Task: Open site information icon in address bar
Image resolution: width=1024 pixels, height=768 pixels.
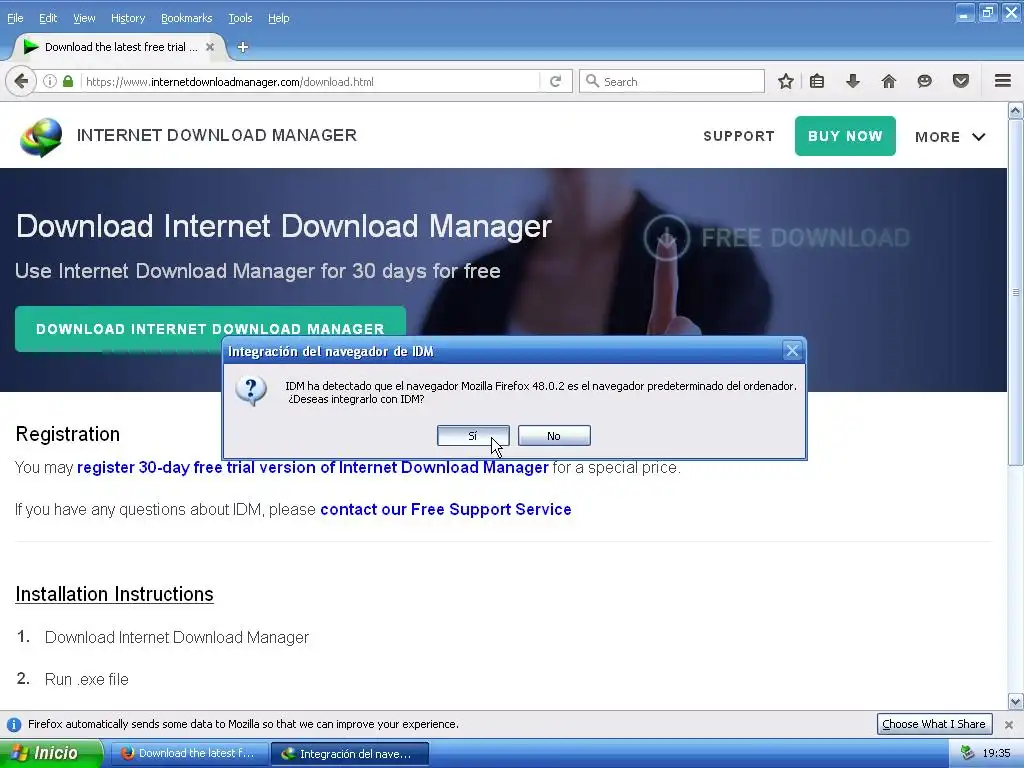Action: click(x=50, y=82)
